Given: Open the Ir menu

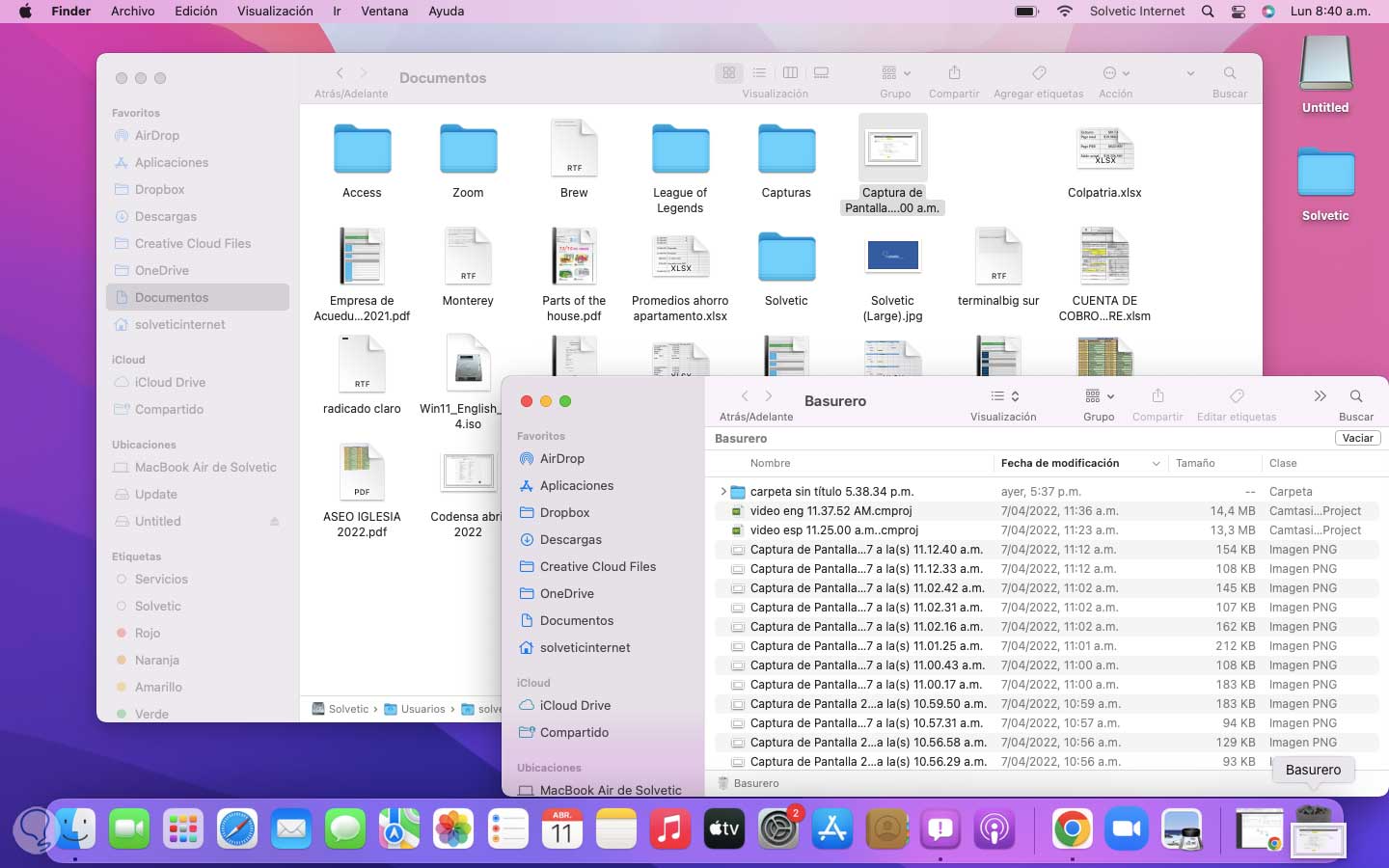Looking at the screenshot, I should 337,12.
